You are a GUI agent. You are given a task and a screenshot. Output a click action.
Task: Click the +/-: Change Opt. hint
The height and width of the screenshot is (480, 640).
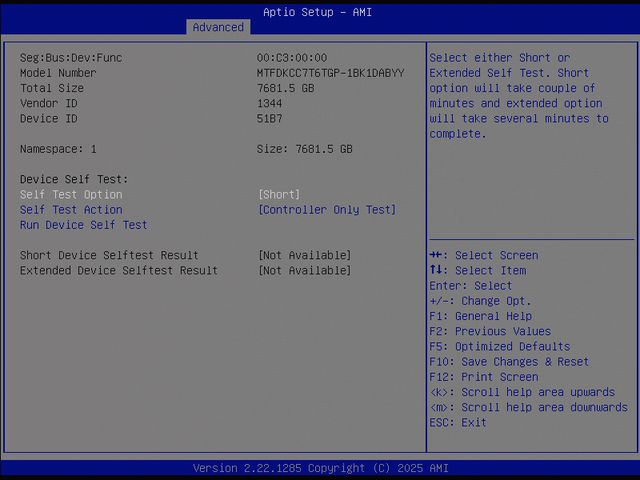coord(480,301)
